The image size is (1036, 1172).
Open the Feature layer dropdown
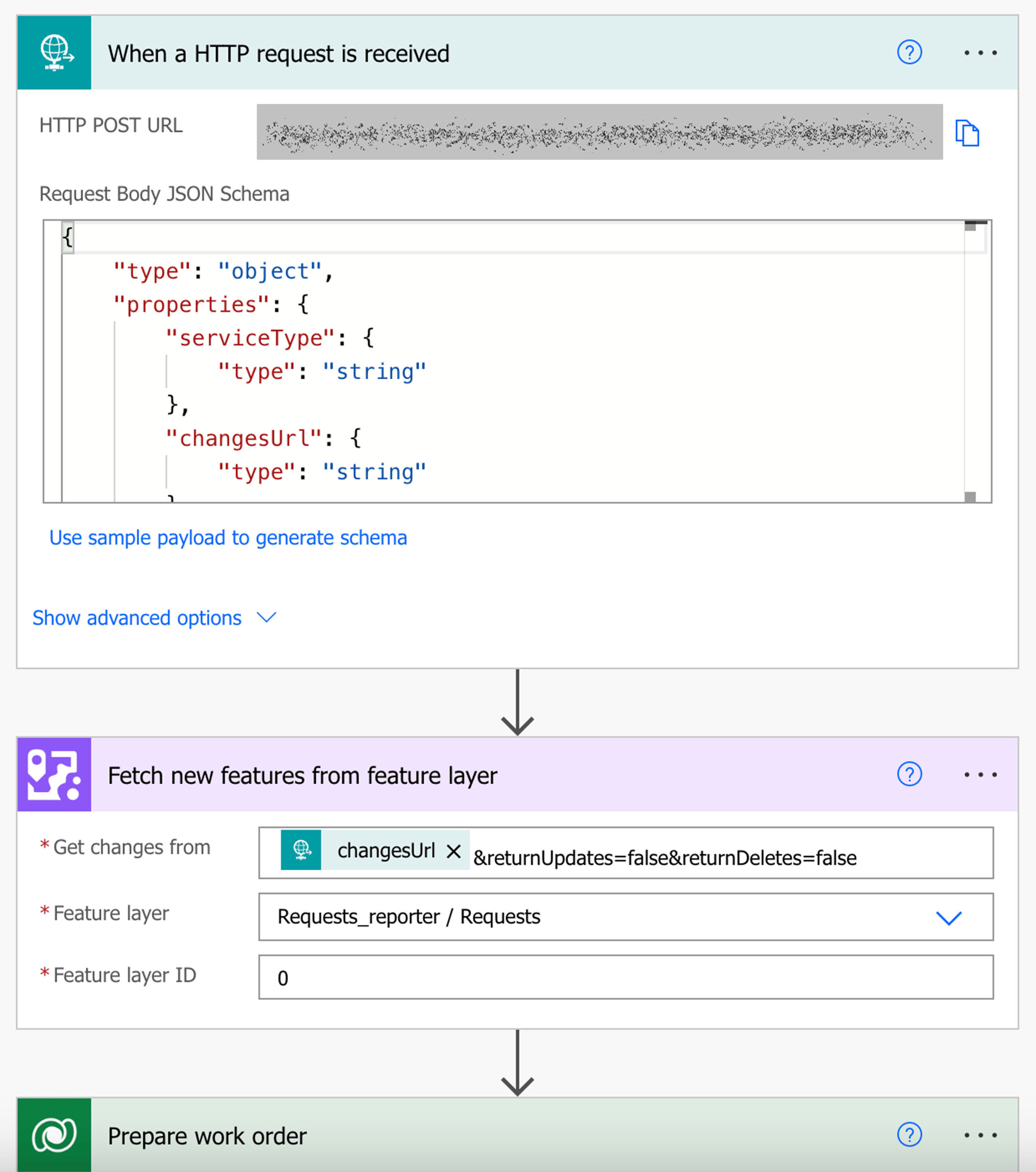tap(948, 918)
